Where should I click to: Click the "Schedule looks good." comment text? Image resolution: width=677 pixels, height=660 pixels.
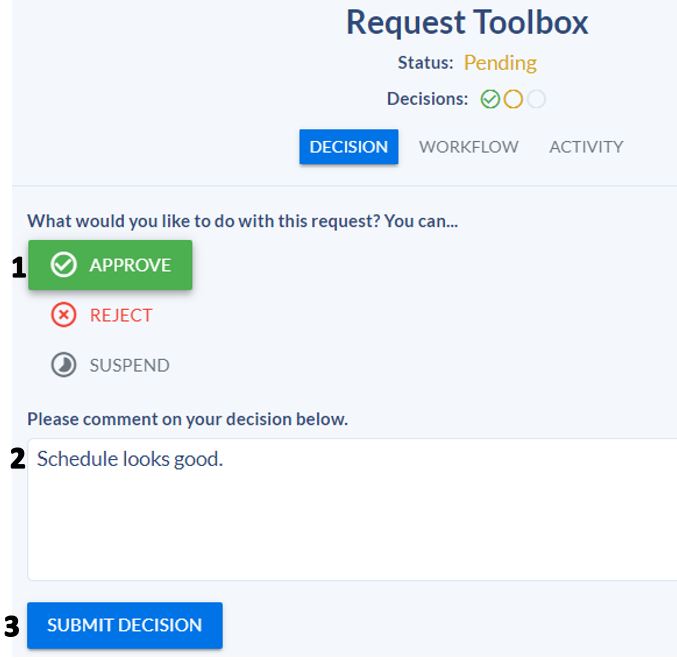click(x=130, y=460)
